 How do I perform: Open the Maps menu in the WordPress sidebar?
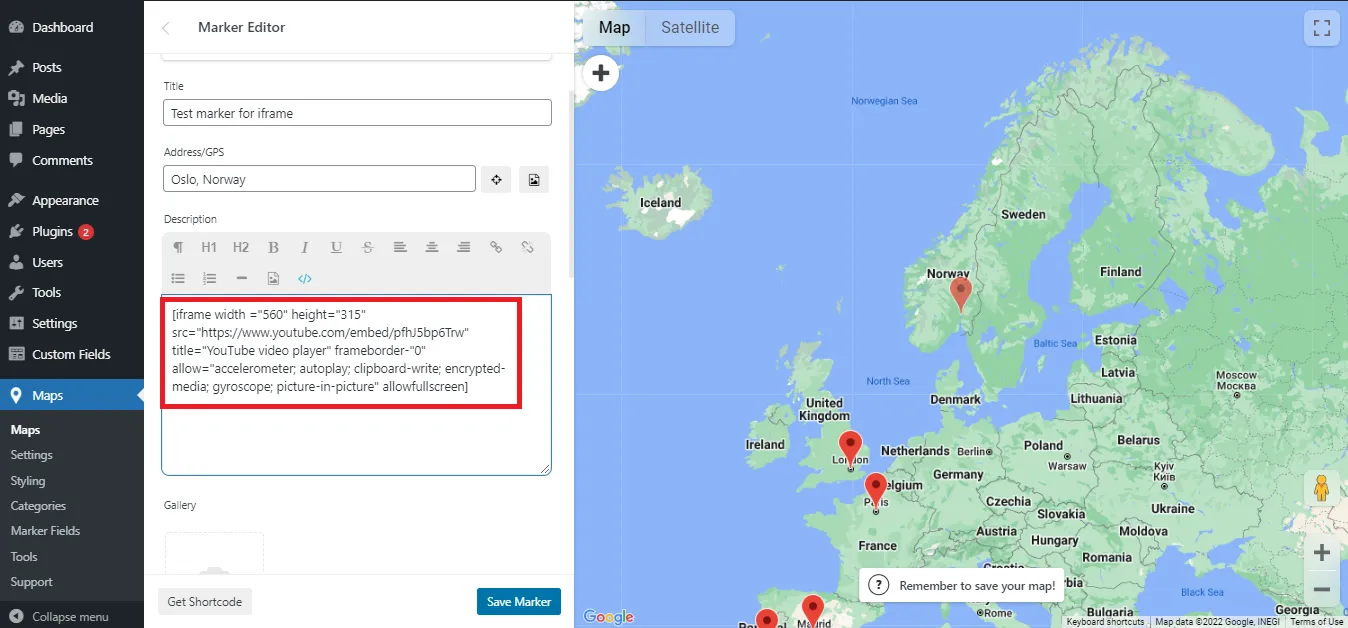[x=45, y=395]
